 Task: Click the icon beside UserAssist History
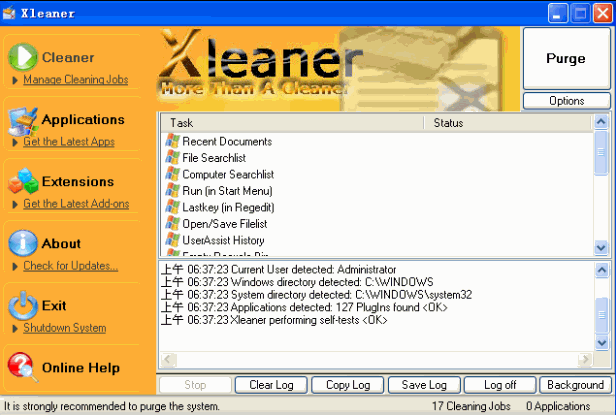click(x=172, y=240)
